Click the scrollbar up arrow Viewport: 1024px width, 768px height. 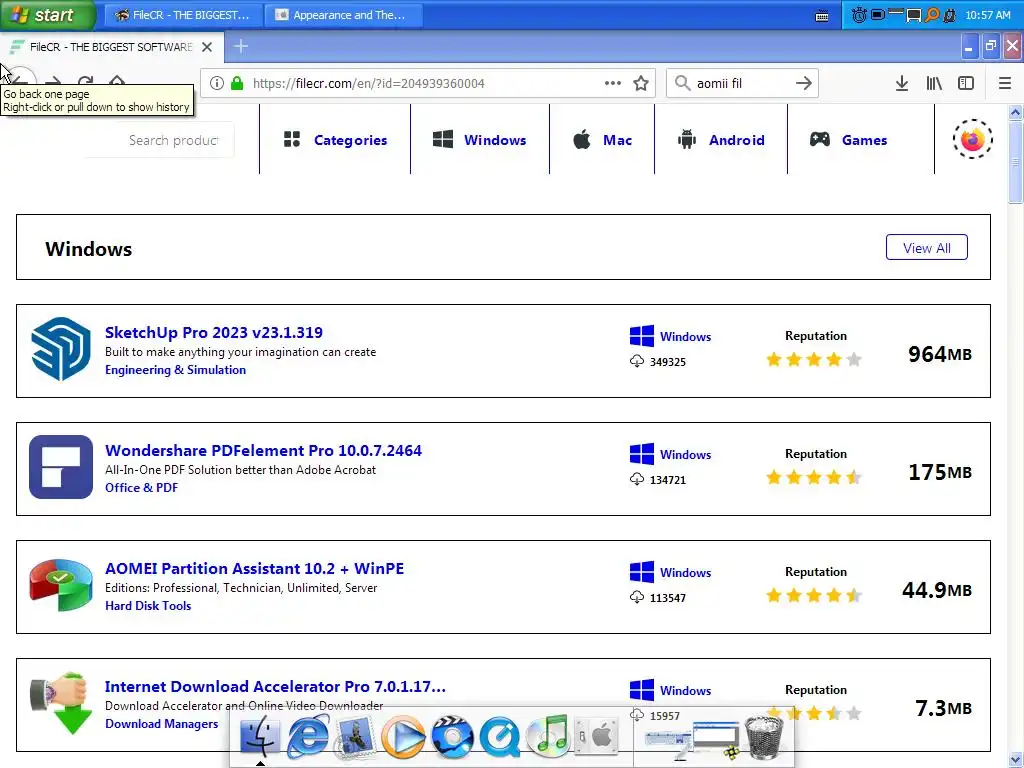tap(1015, 112)
